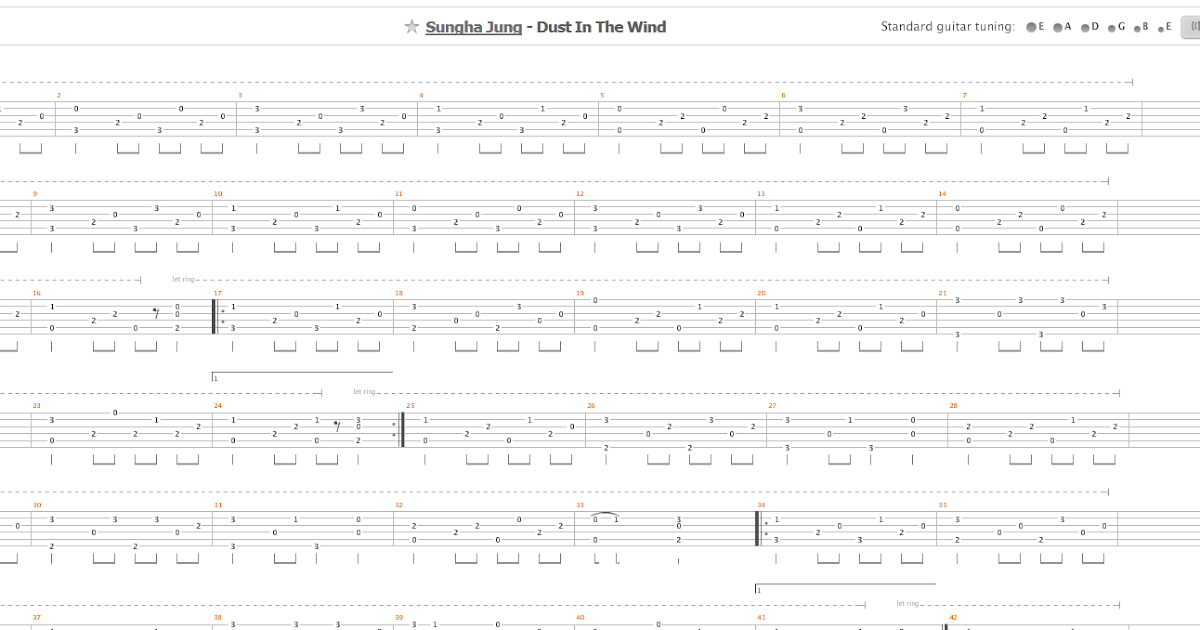Jump to measure number 23
Screen dimensions: 1200x630
click(x=36, y=406)
